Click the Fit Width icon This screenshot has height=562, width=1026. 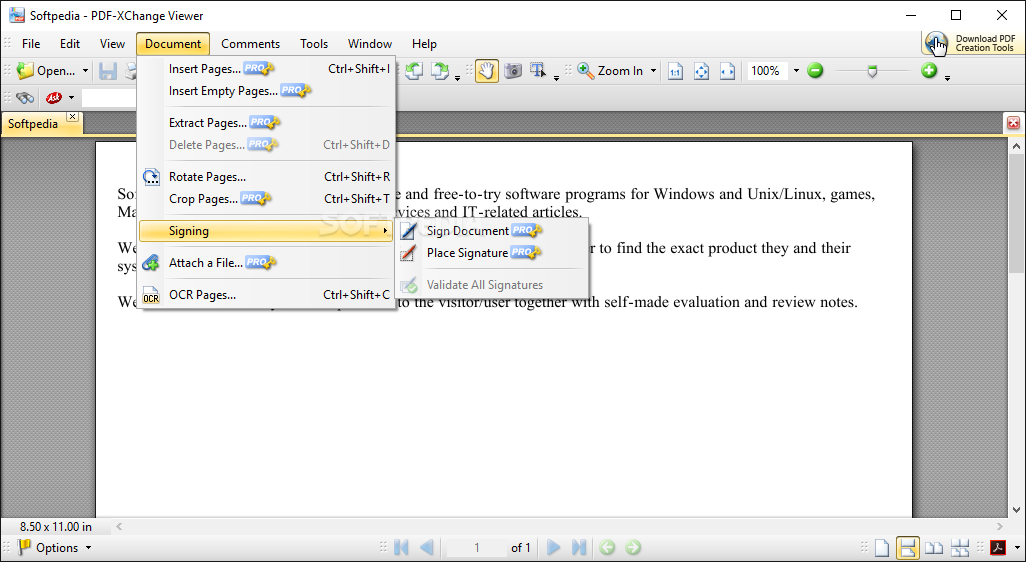pyautogui.click(x=727, y=71)
